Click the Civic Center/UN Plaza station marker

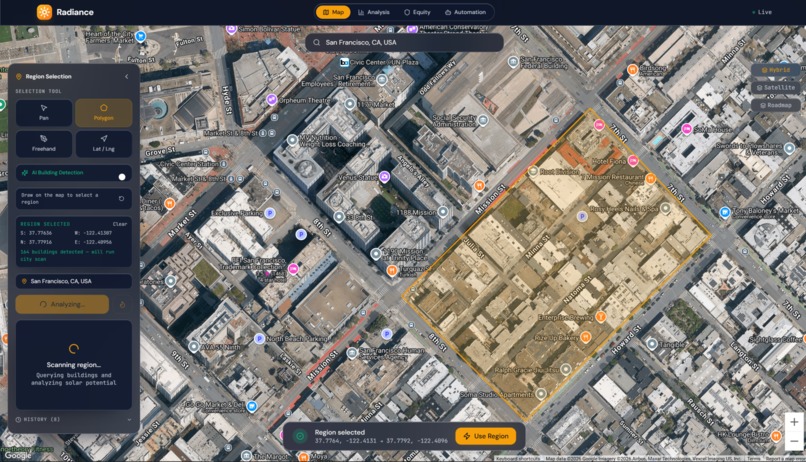pos(344,62)
